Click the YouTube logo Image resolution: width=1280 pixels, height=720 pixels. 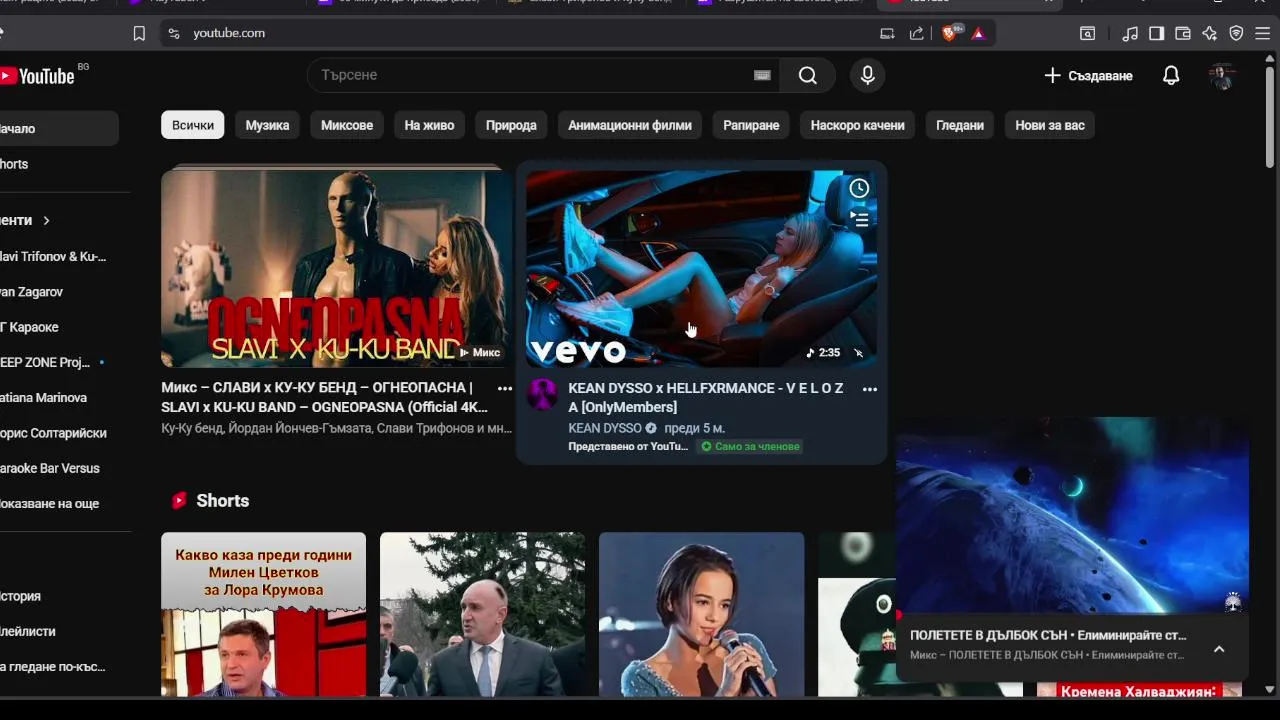point(38,76)
